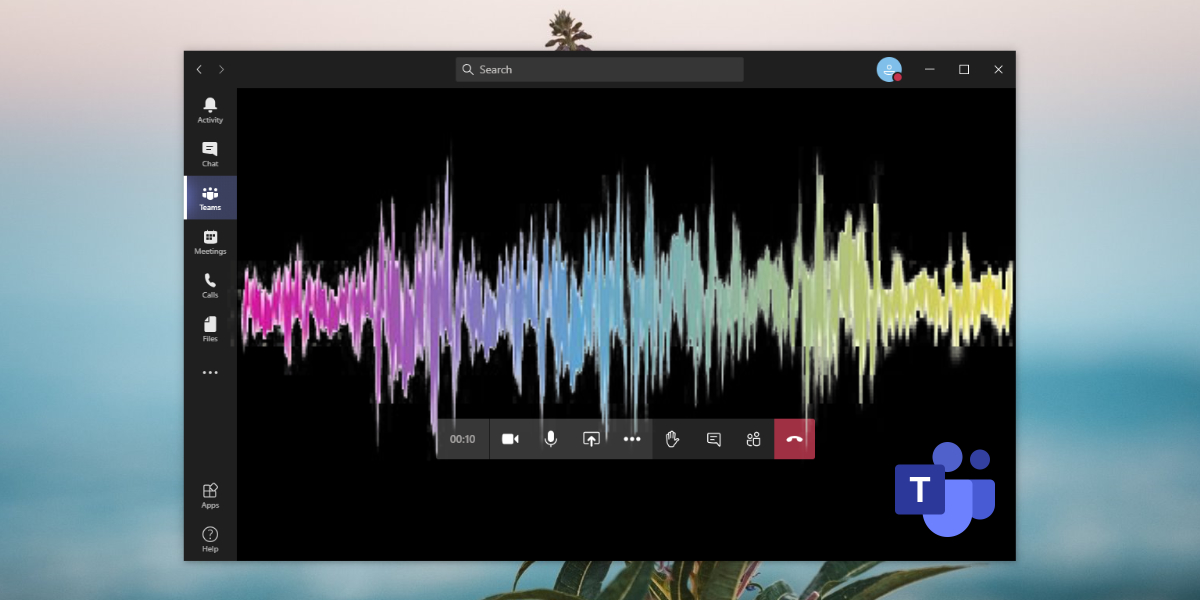Viewport: 1200px width, 600px height.
Task: Show the participants panel
Action: coord(754,439)
